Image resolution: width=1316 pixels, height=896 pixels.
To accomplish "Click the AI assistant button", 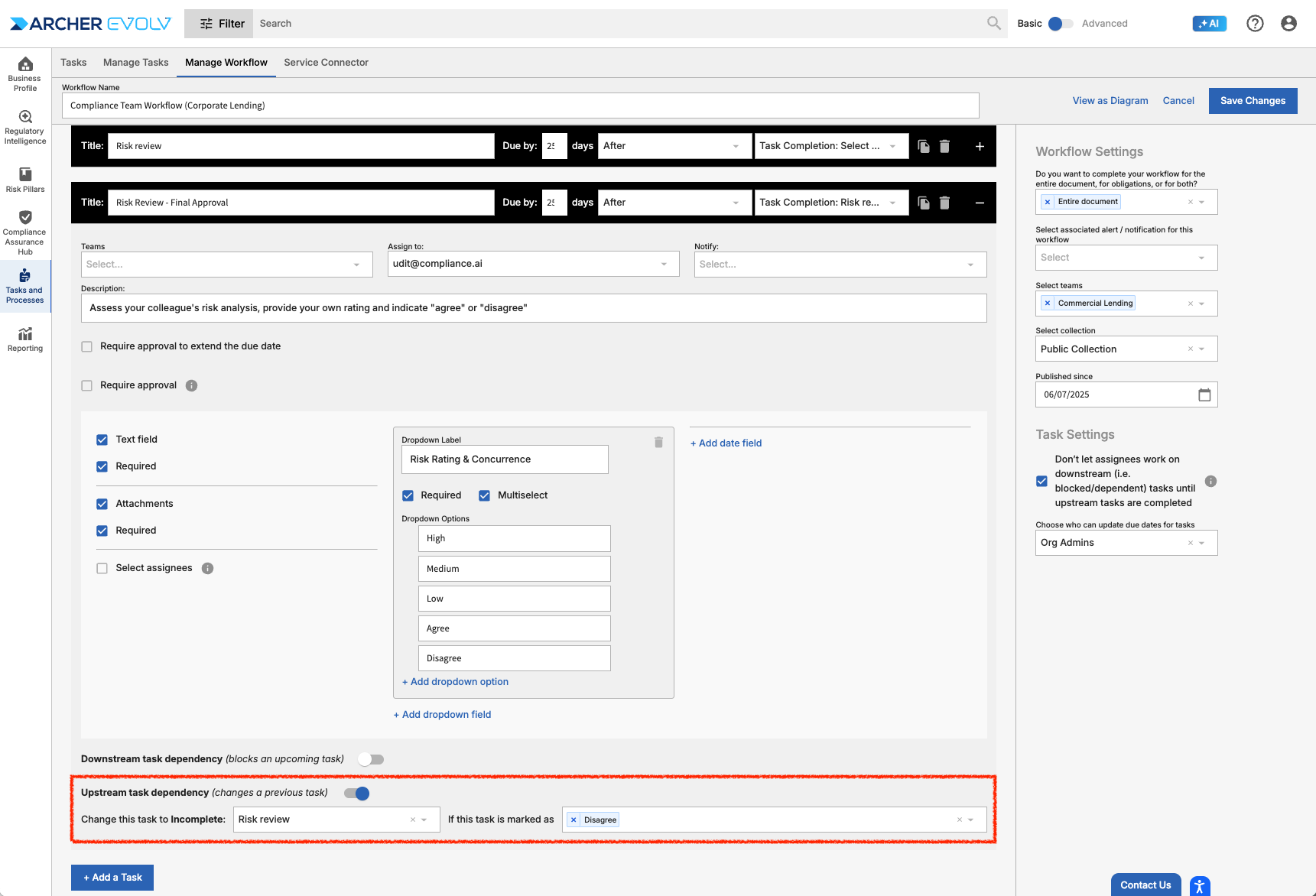I will pyautogui.click(x=1209, y=24).
